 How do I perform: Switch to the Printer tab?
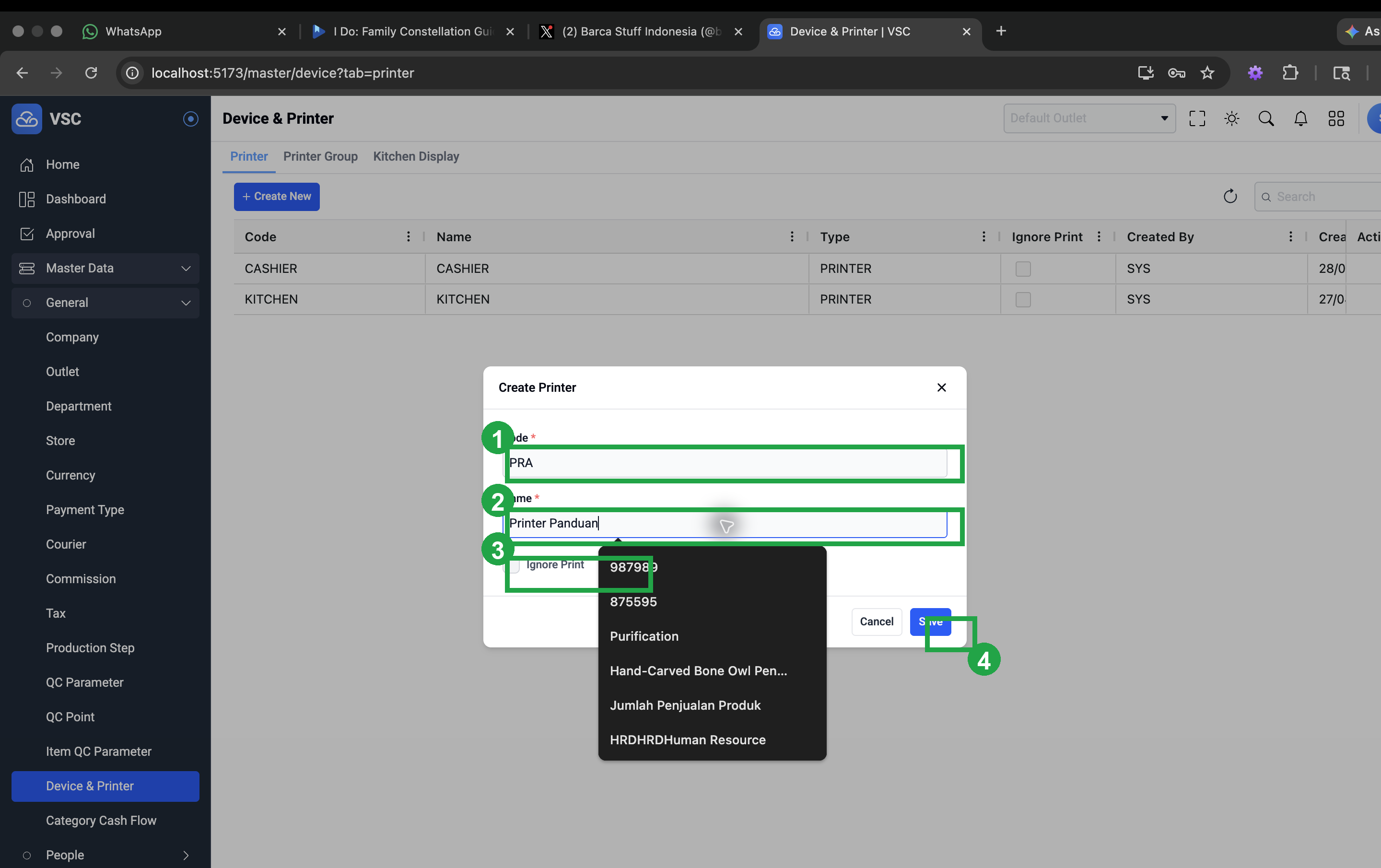coord(249,157)
